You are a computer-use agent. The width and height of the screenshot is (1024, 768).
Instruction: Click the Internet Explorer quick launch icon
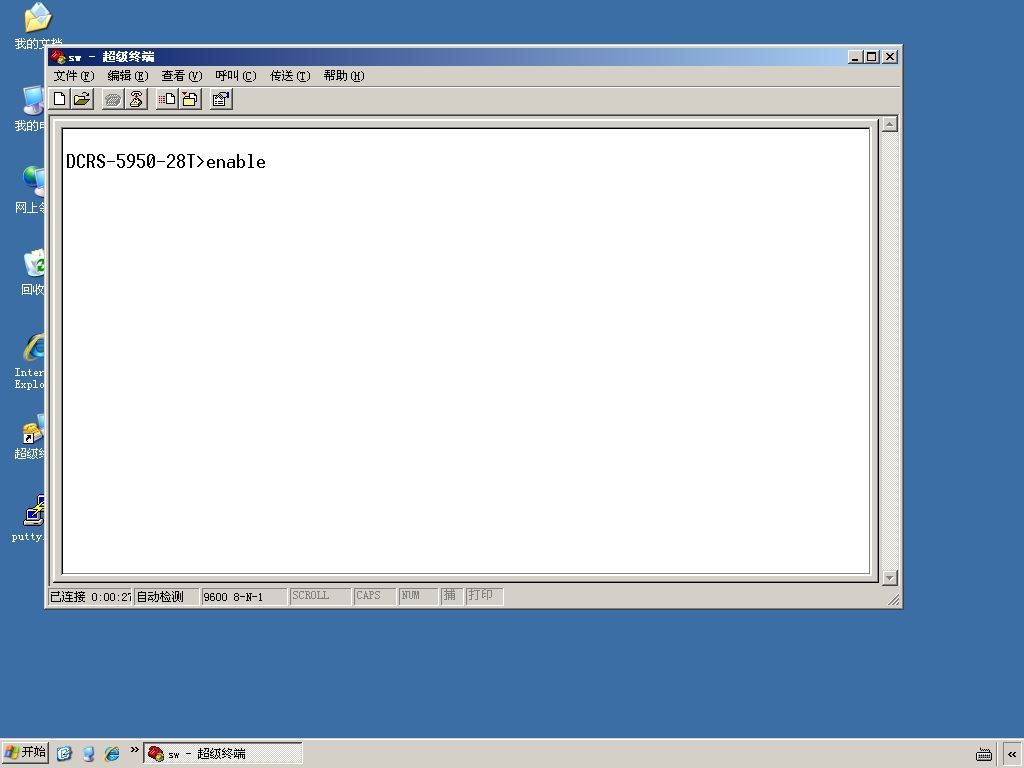tap(112, 754)
